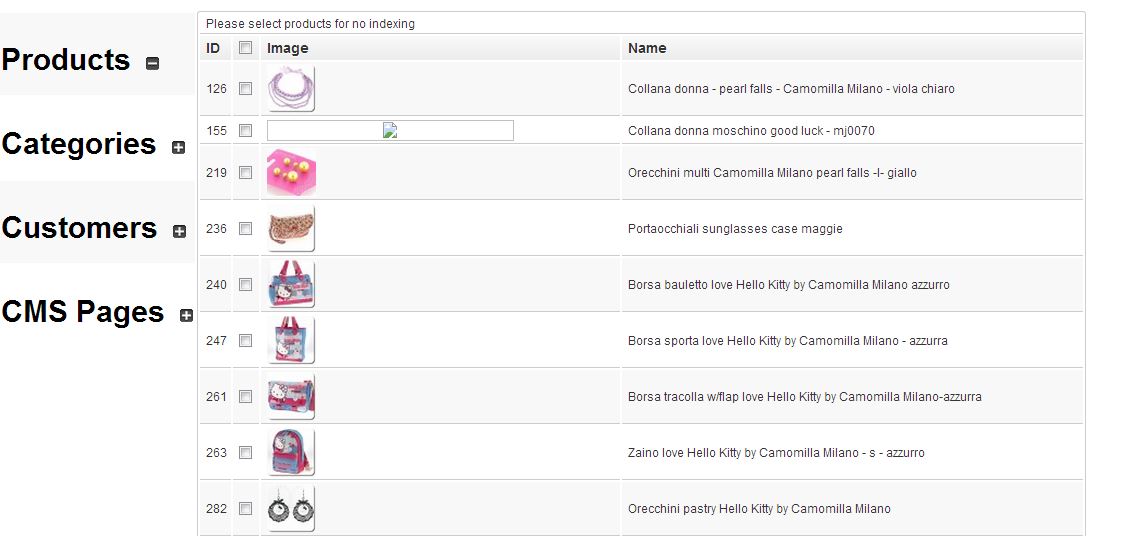Screen dimensions: 1124x536
Task: Click the Name column header
Action: (x=647, y=48)
